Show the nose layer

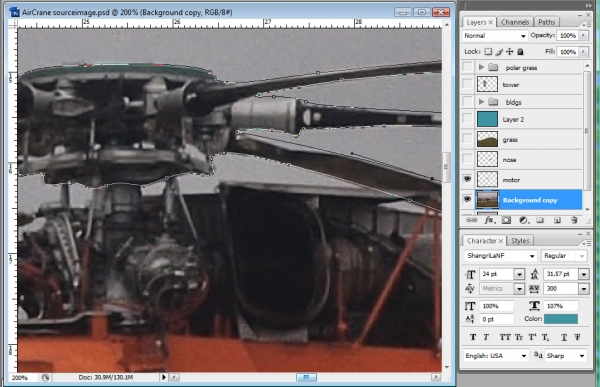pos(467,159)
